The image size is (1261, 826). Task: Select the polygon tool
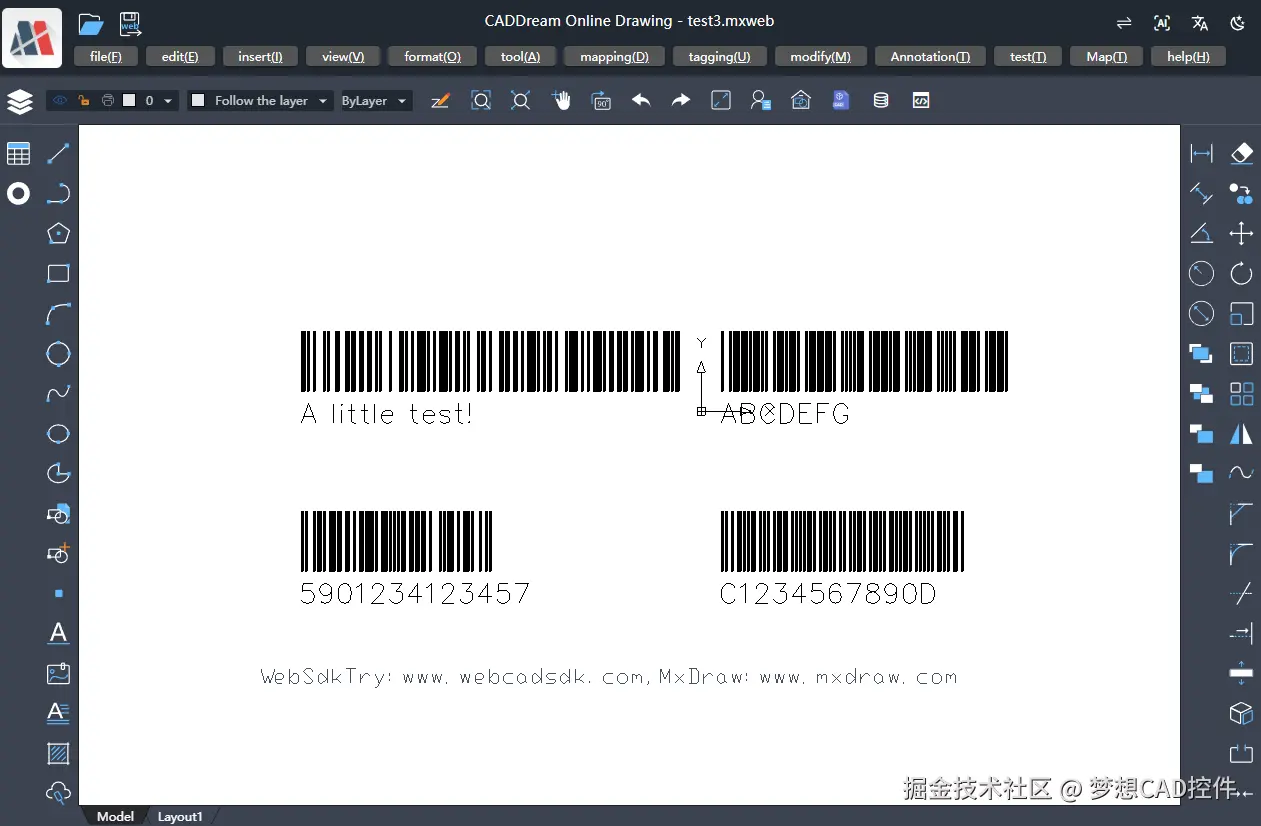[58, 234]
